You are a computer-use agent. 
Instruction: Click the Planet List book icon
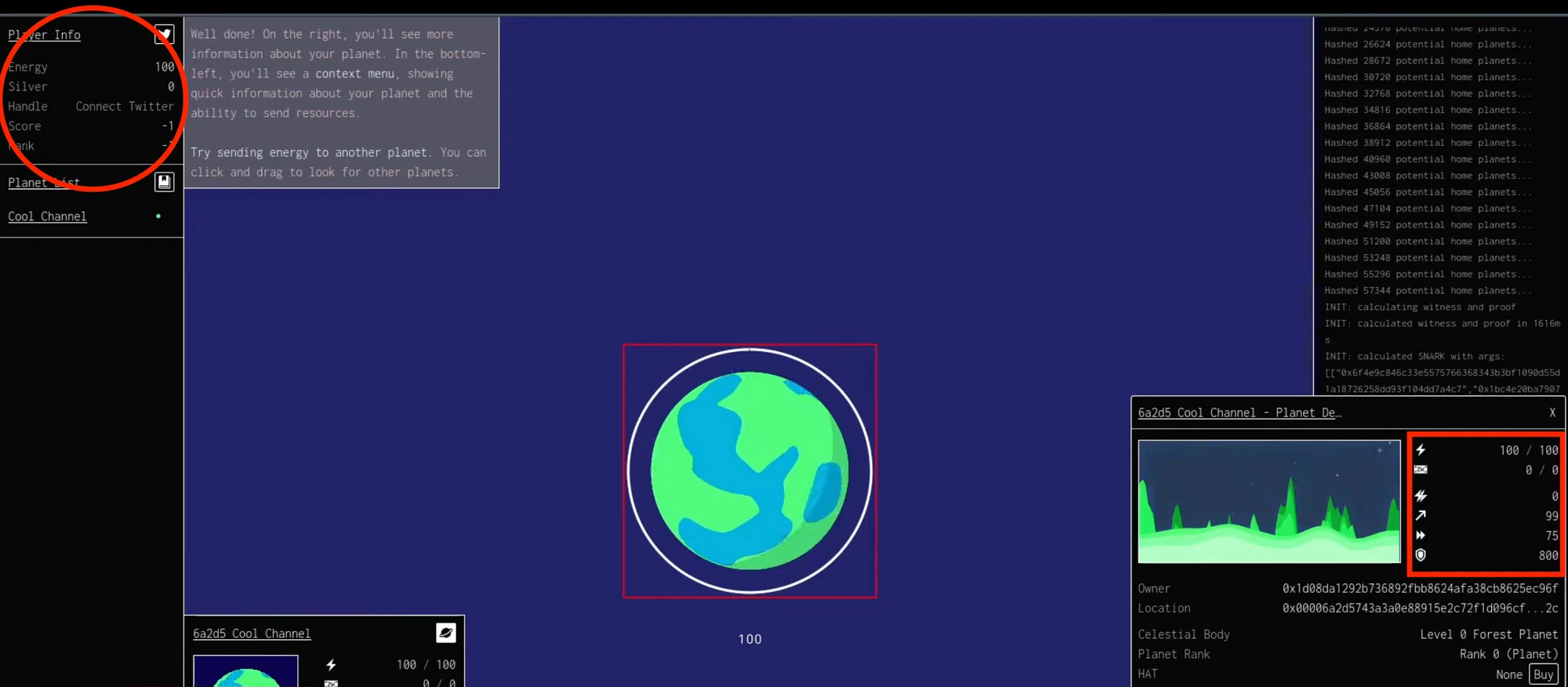coord(164,182)
